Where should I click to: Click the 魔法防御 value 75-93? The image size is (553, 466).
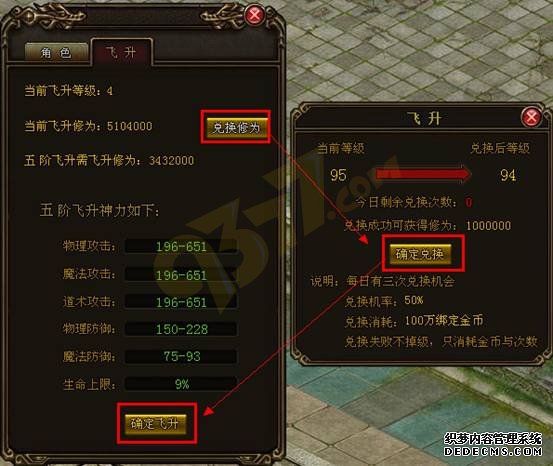pos(181,356)
